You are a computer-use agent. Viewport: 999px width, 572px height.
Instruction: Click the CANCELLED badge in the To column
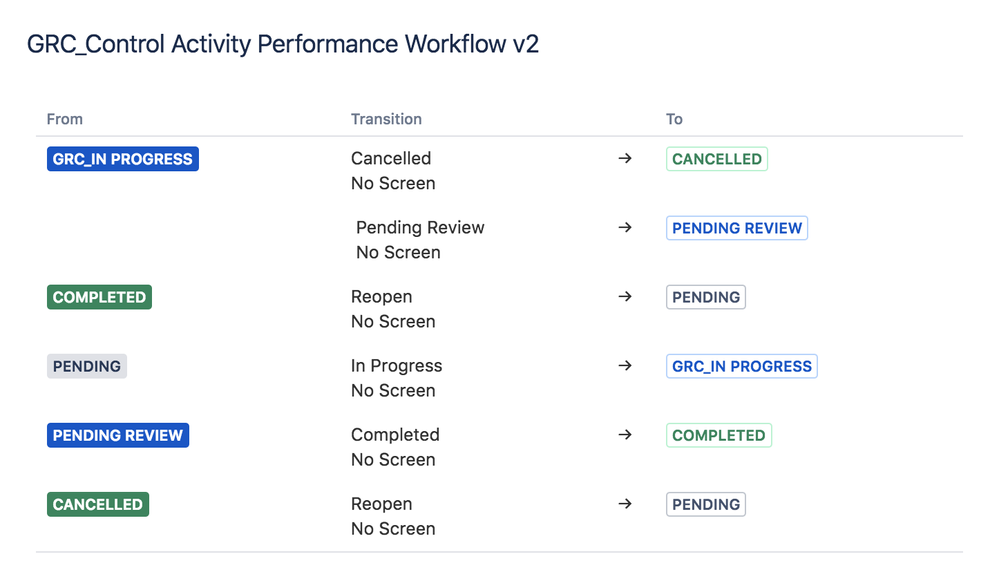tap(716, 159)
